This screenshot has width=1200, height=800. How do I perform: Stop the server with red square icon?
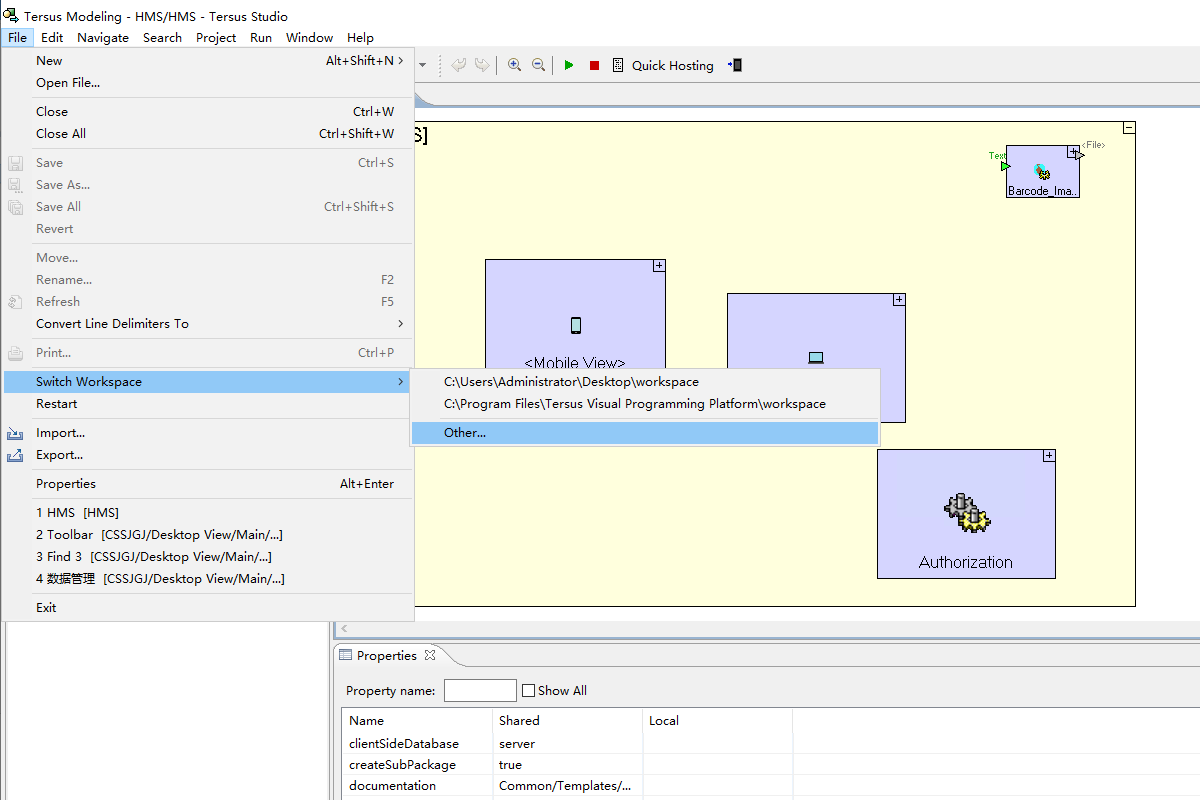(x=594, y=65)
